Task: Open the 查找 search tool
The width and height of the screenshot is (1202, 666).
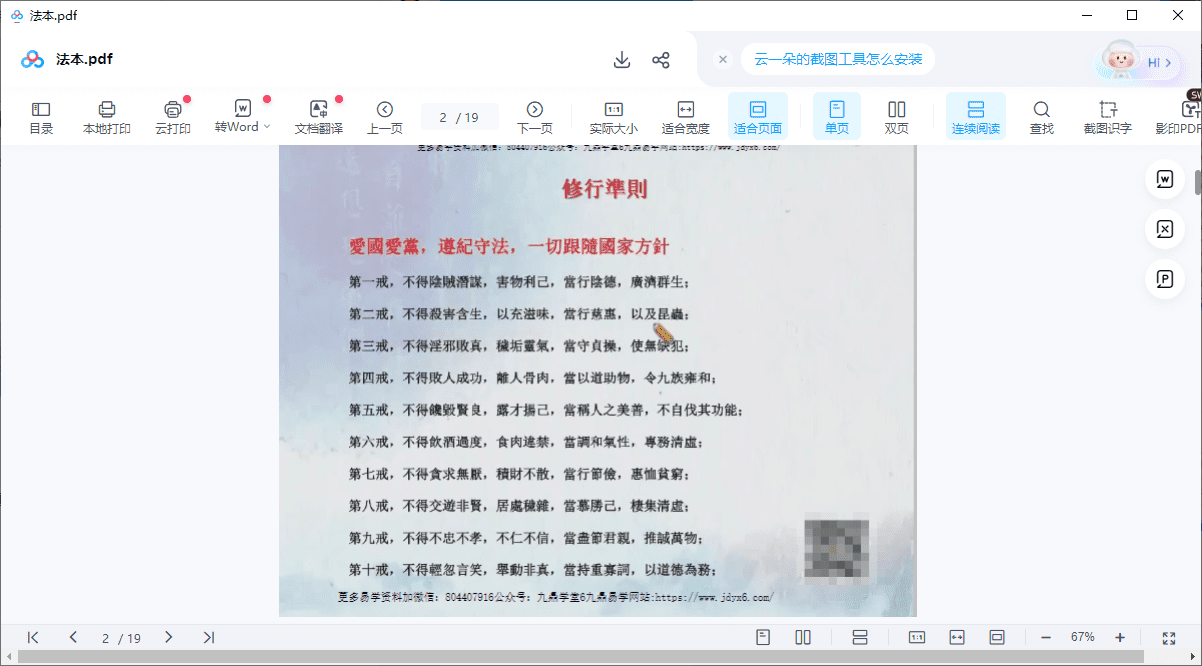Action: (1041, 116)
